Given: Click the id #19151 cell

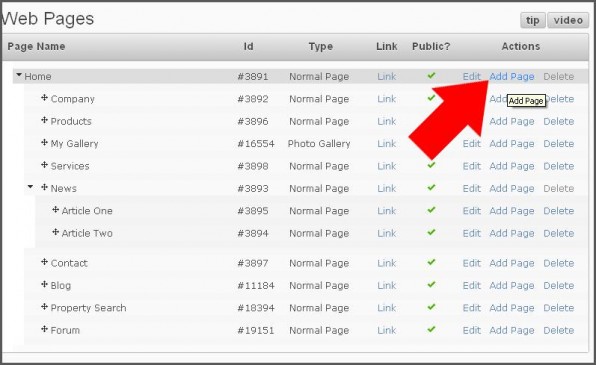Looking at the screenshot, I should click(256, 330).
